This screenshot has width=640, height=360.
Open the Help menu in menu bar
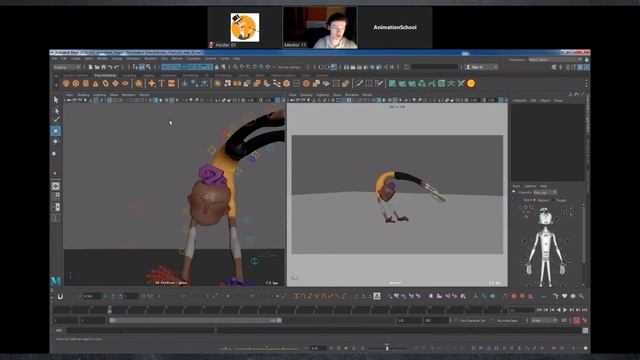coord(236,59)
